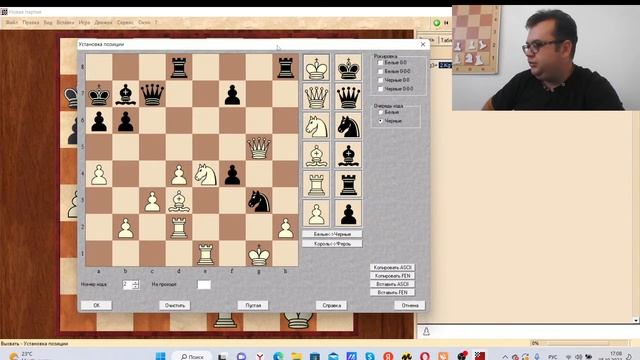Set side to move to Белые
Image resolution: width=640 pixels, height=360 pixels.
tap(380, 112)
